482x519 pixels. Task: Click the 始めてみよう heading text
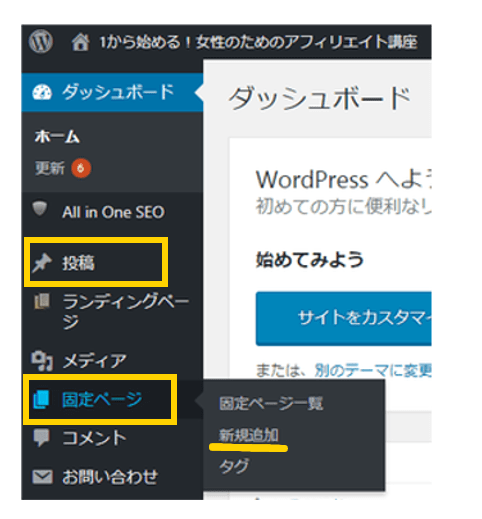pyautogui.click(x=309, y=260)
